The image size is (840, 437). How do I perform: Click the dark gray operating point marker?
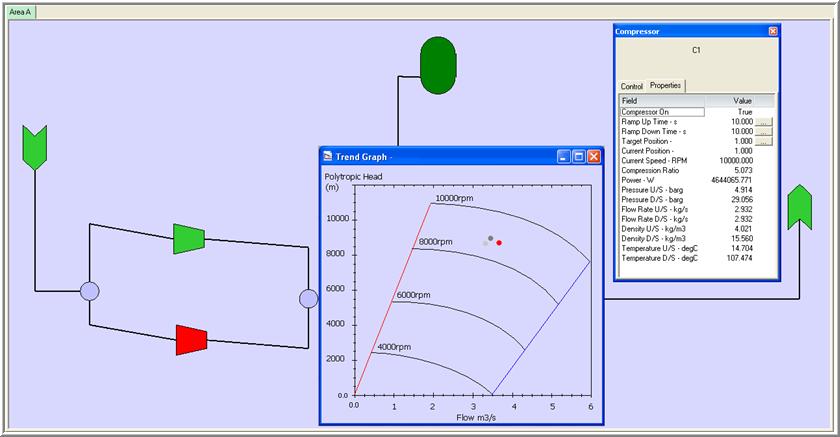(x=490, y=238)
